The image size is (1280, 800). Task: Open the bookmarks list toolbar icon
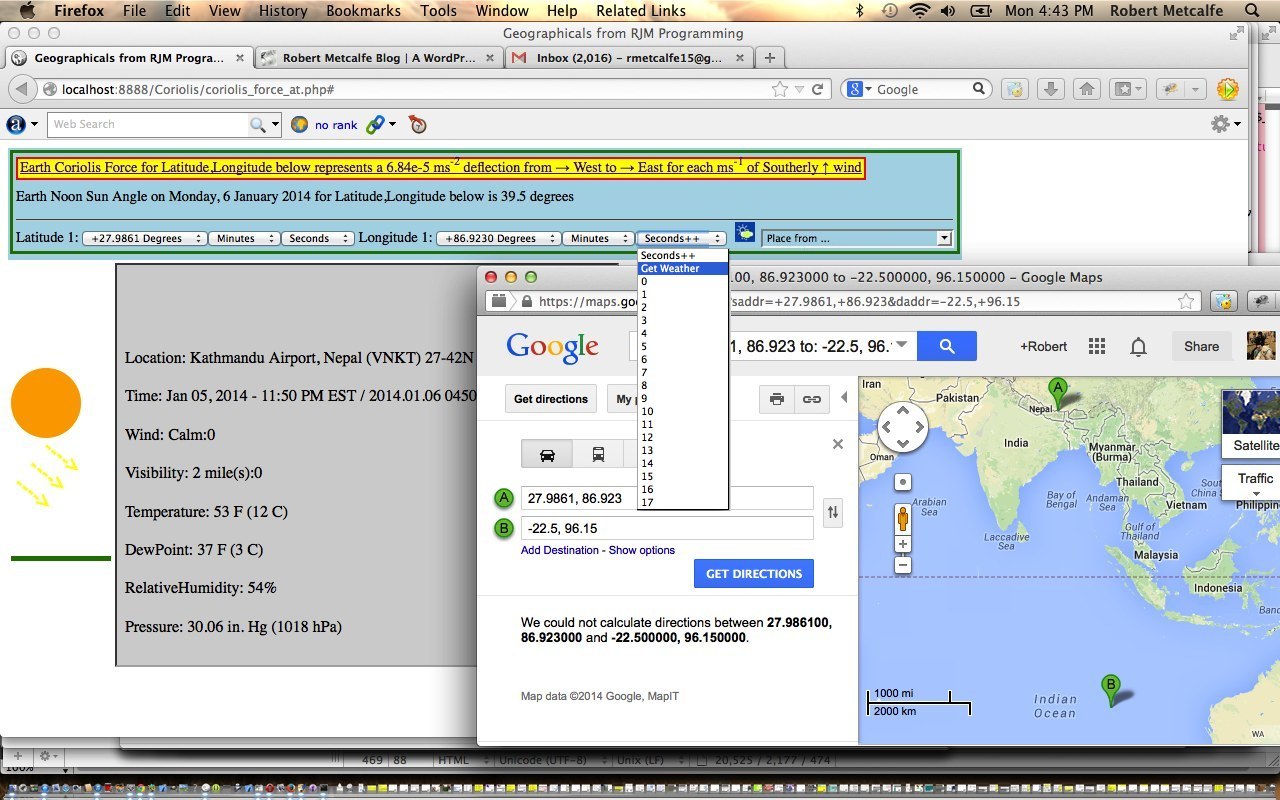1128,89
